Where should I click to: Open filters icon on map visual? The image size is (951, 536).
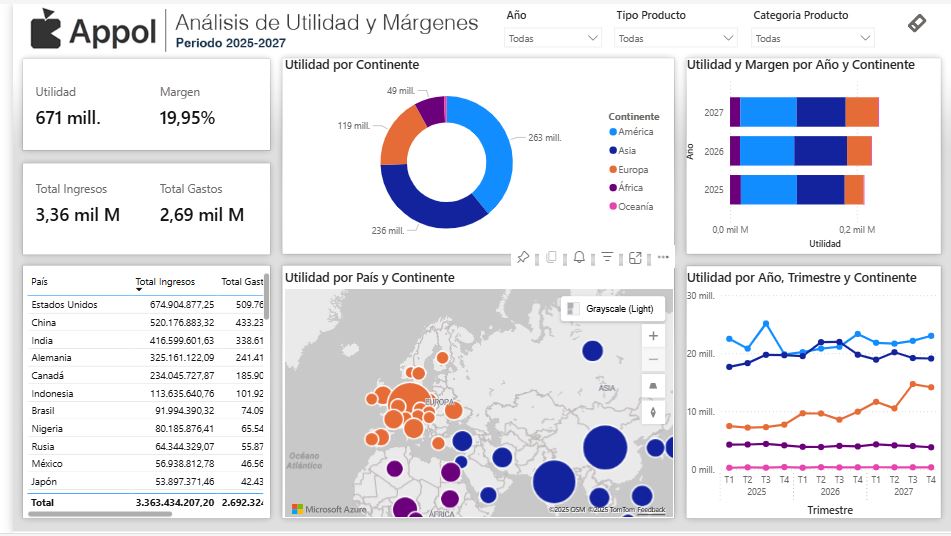pyautogui.click(x=607, y=258)
